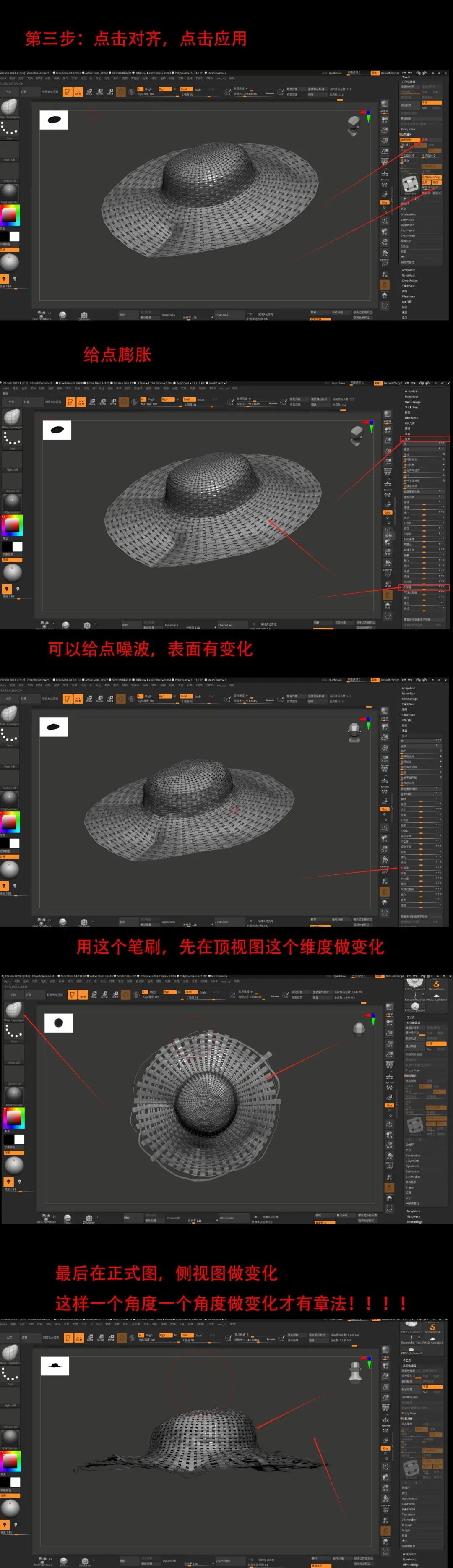Click QuickSave in step-three screenshot

[x=335, y=73]
